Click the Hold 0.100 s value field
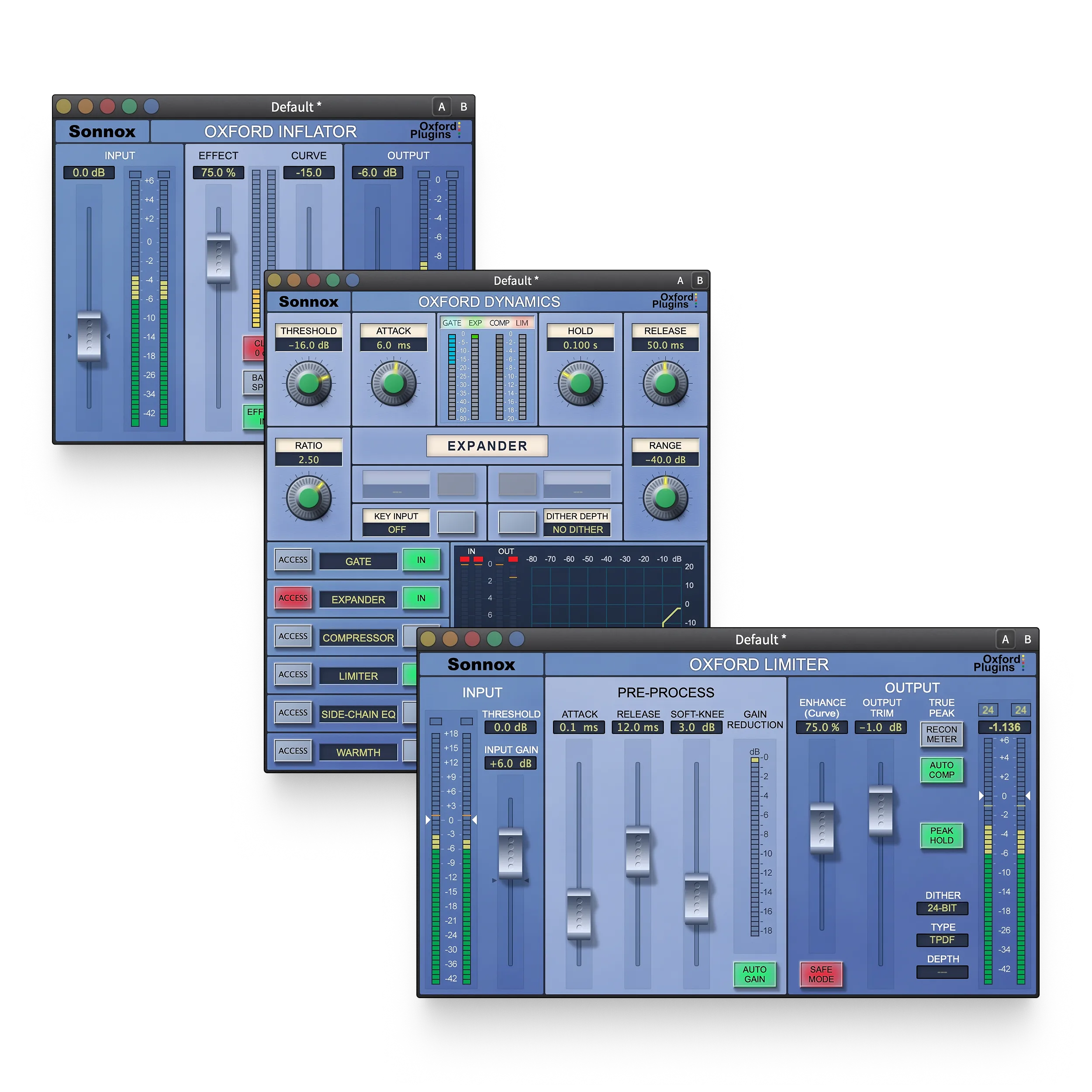The height and width of the screenshot is (1092, 1092). pos(581,345)
